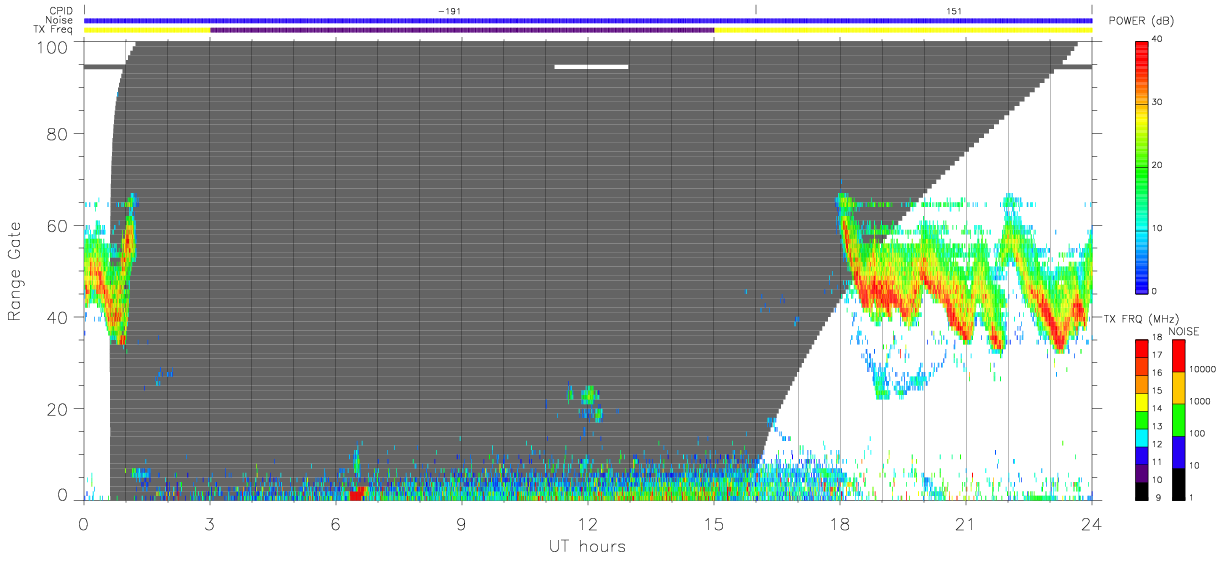Click the '24' tick on UT hours axis
The height and width of the screenshot is (567, 1228).
pos(1091,524)
